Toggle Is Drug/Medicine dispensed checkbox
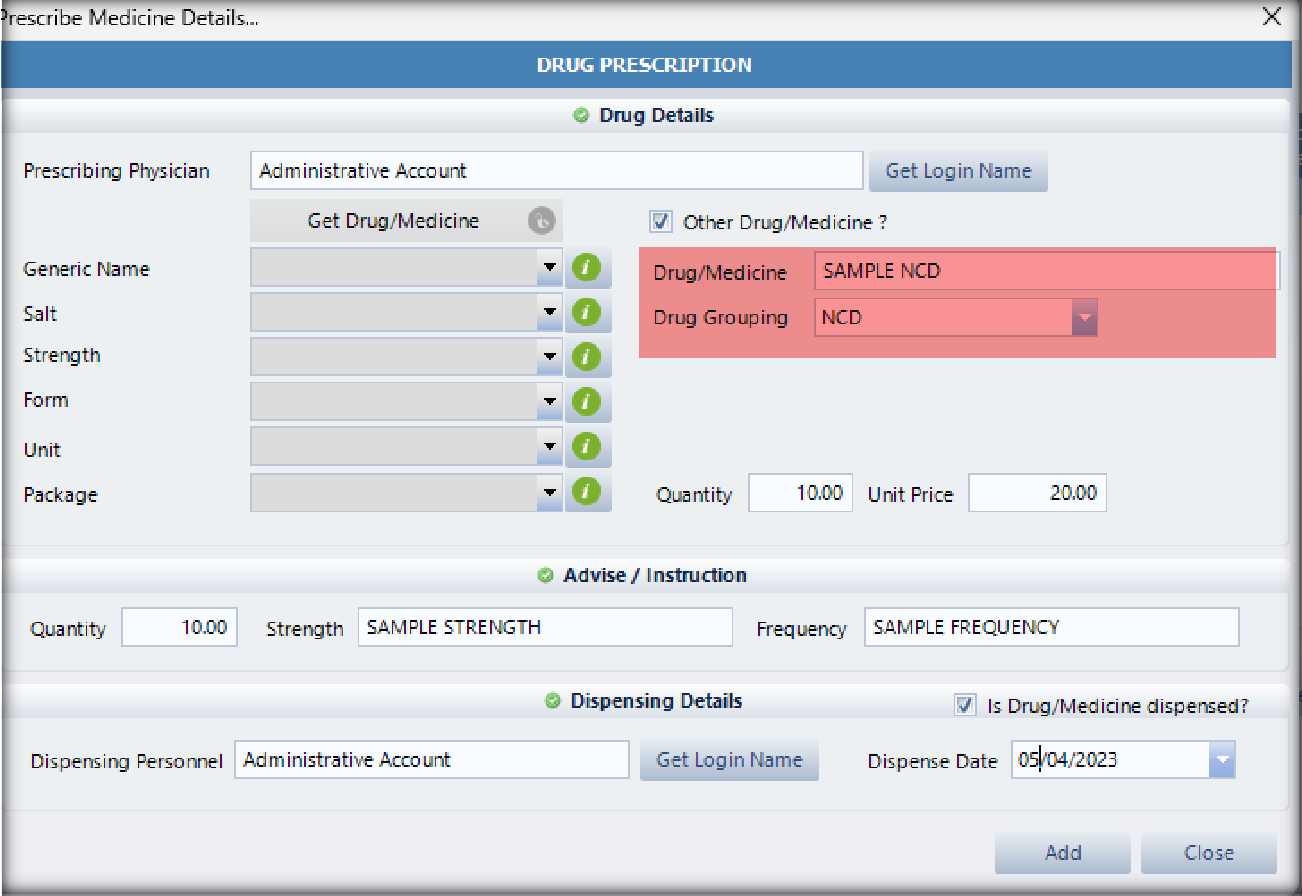 [965, 705]
